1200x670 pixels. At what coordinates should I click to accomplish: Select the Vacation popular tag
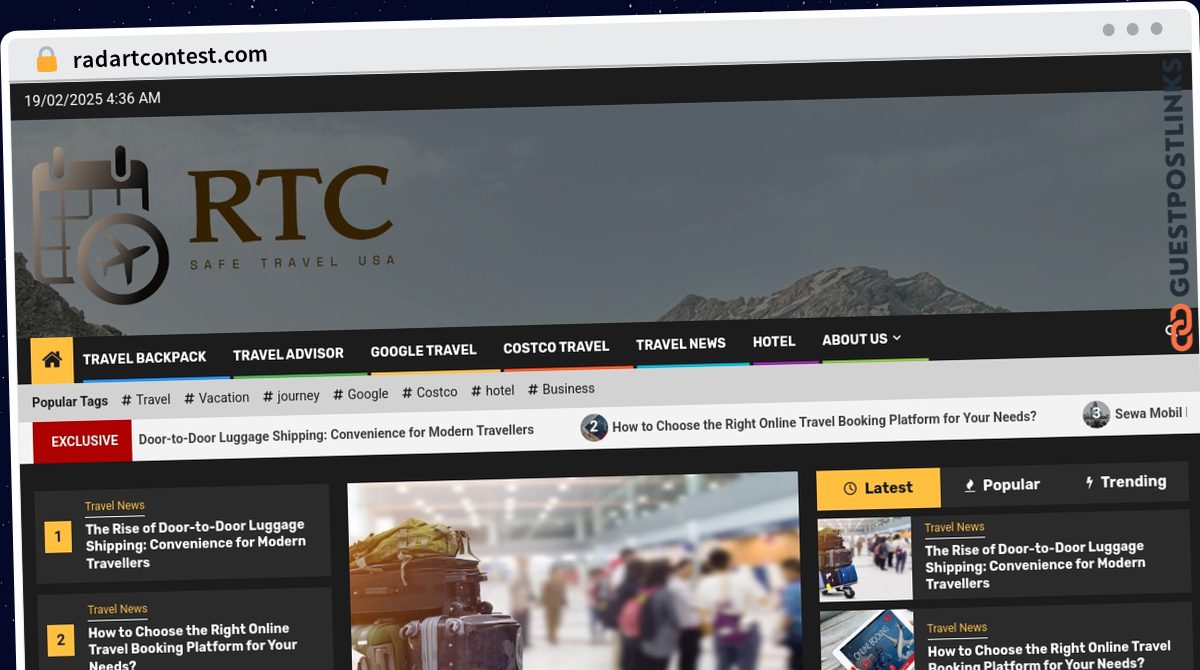217,397
